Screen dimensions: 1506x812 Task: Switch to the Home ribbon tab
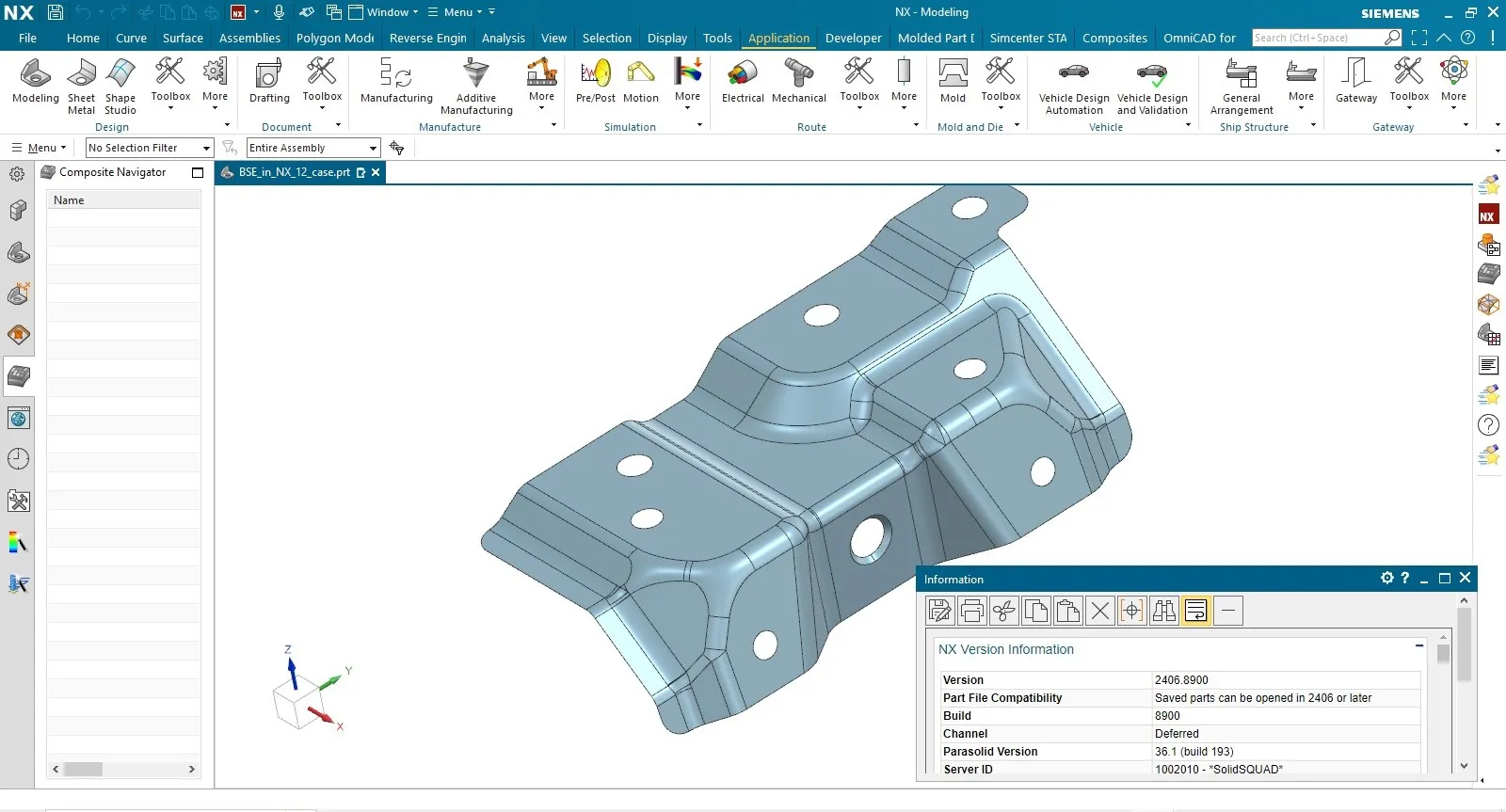click(x=83, y=38)
